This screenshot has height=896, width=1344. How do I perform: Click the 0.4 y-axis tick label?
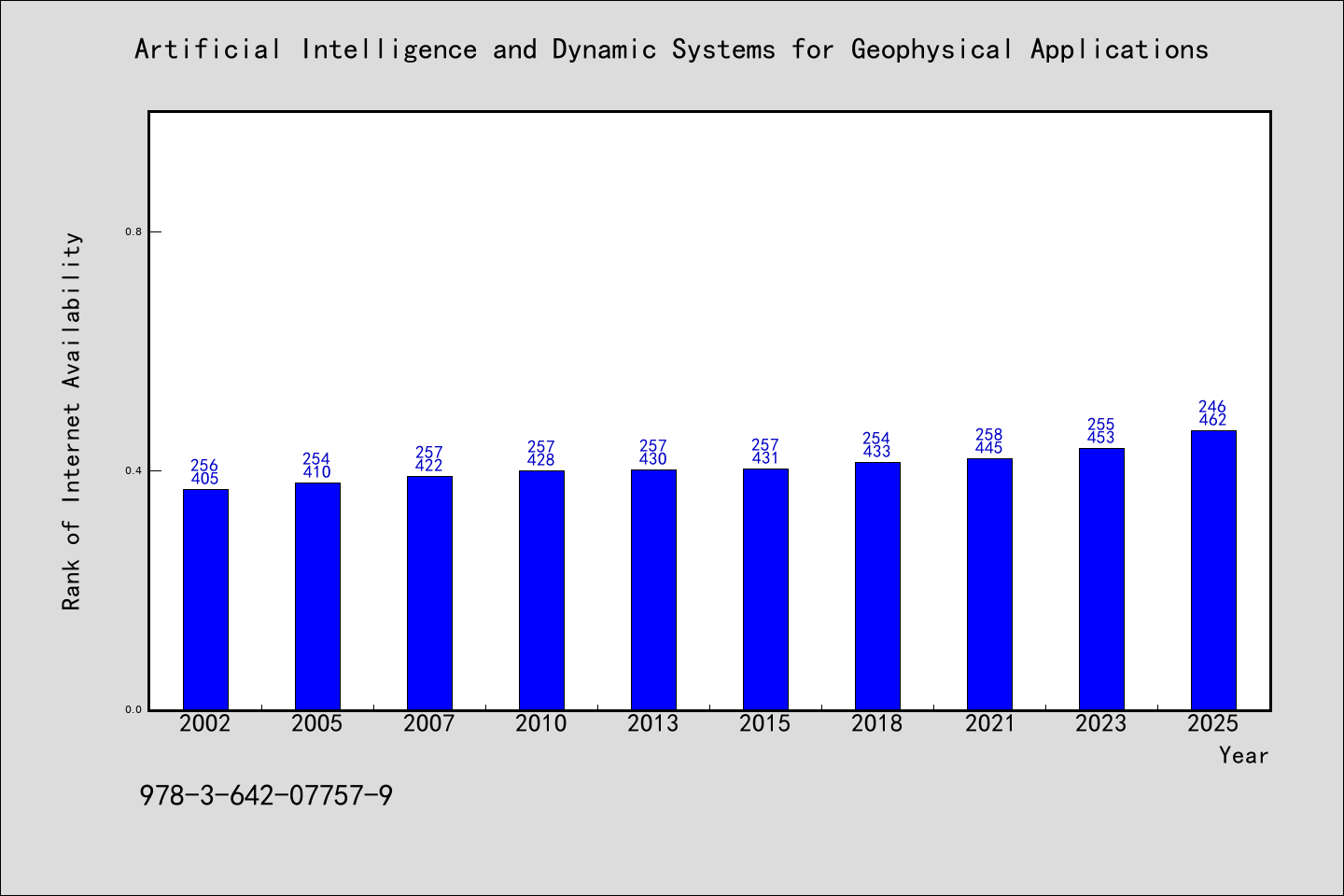tap(133, 470)
